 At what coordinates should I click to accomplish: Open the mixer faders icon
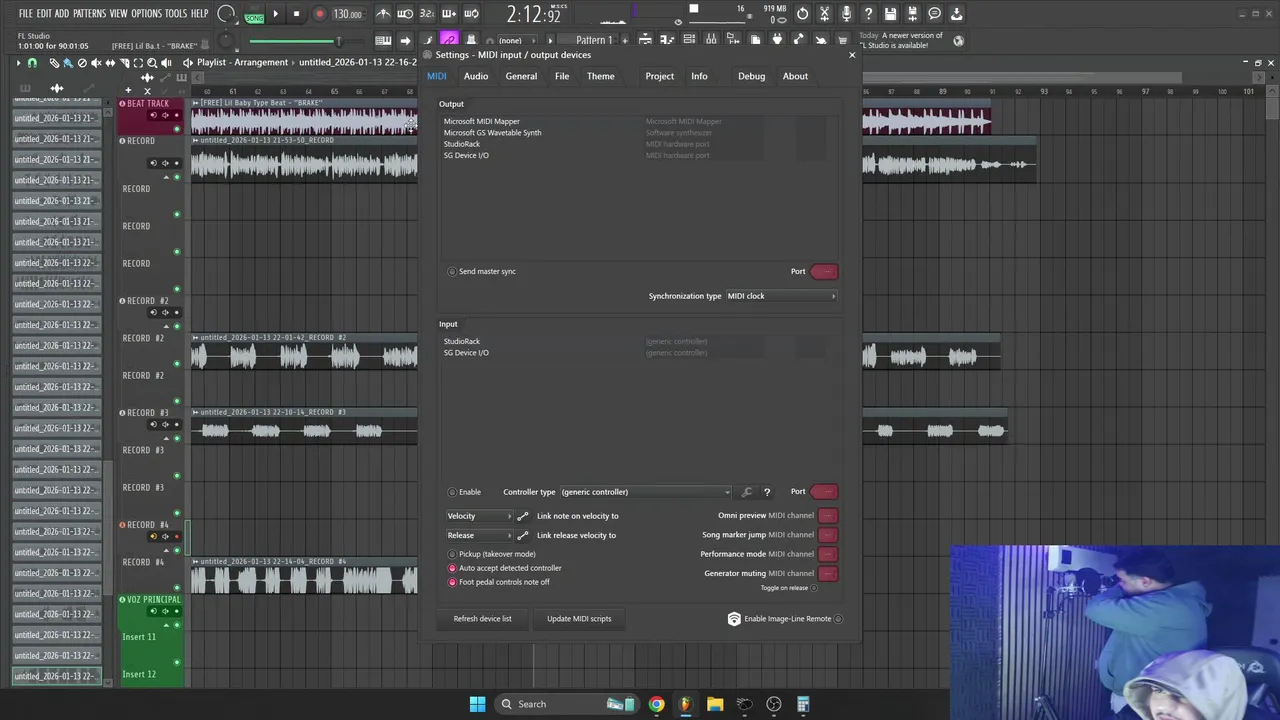711,40
